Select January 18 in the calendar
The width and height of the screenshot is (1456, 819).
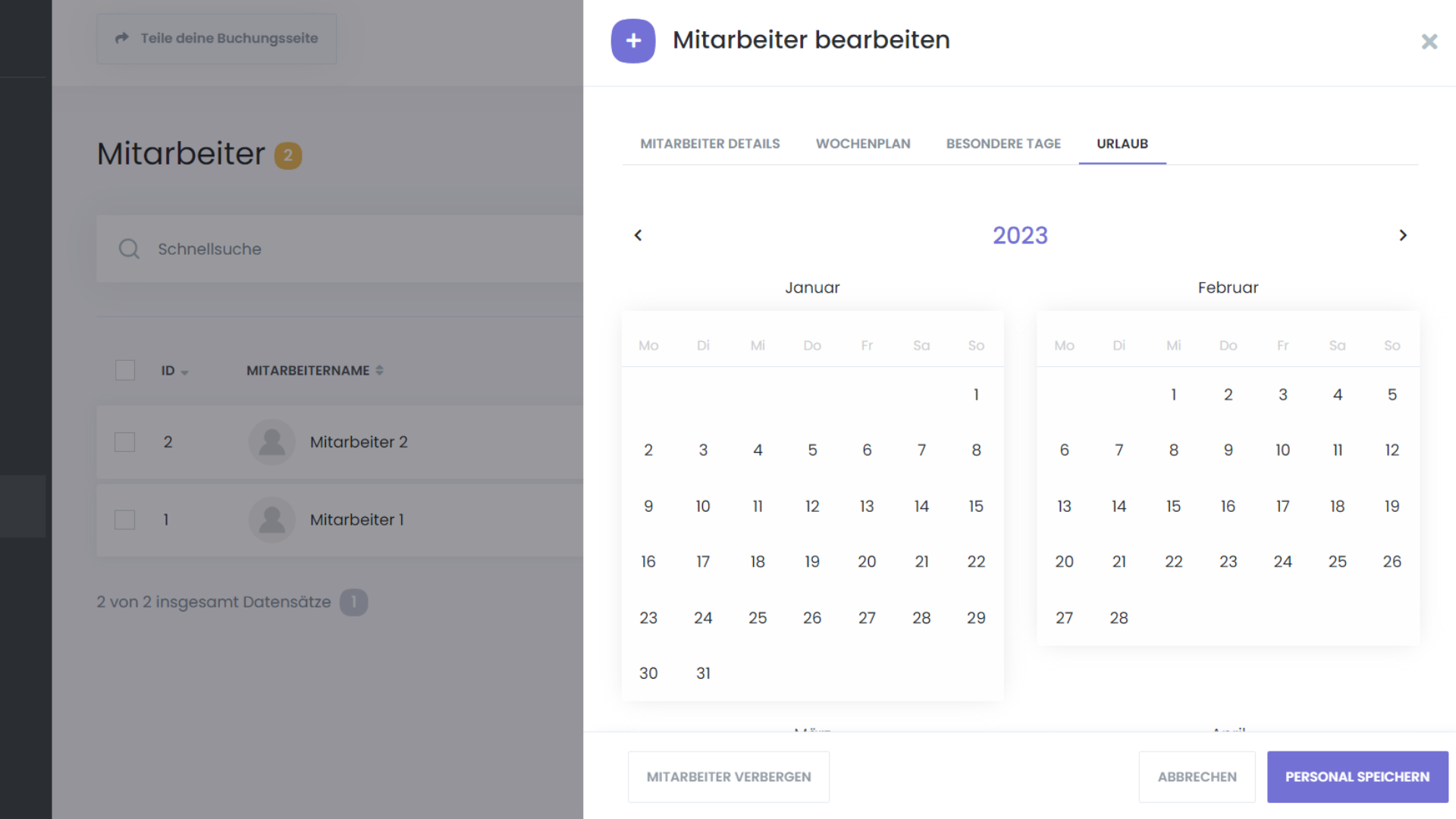point(758,562)
